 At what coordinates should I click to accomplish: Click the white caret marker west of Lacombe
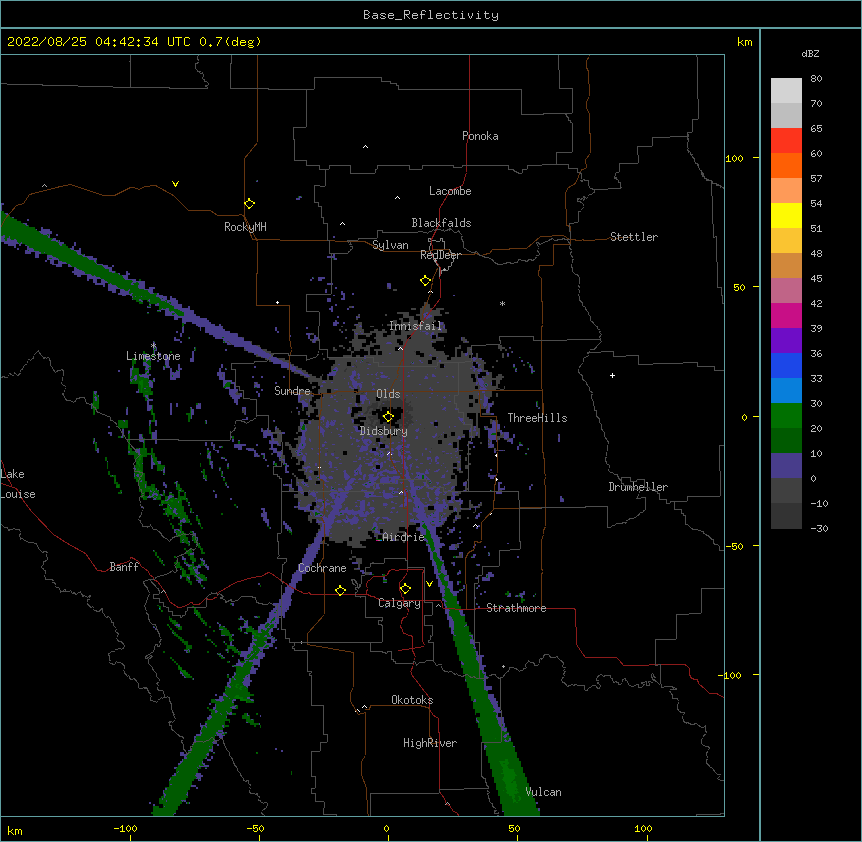click(x=397, y=198)
